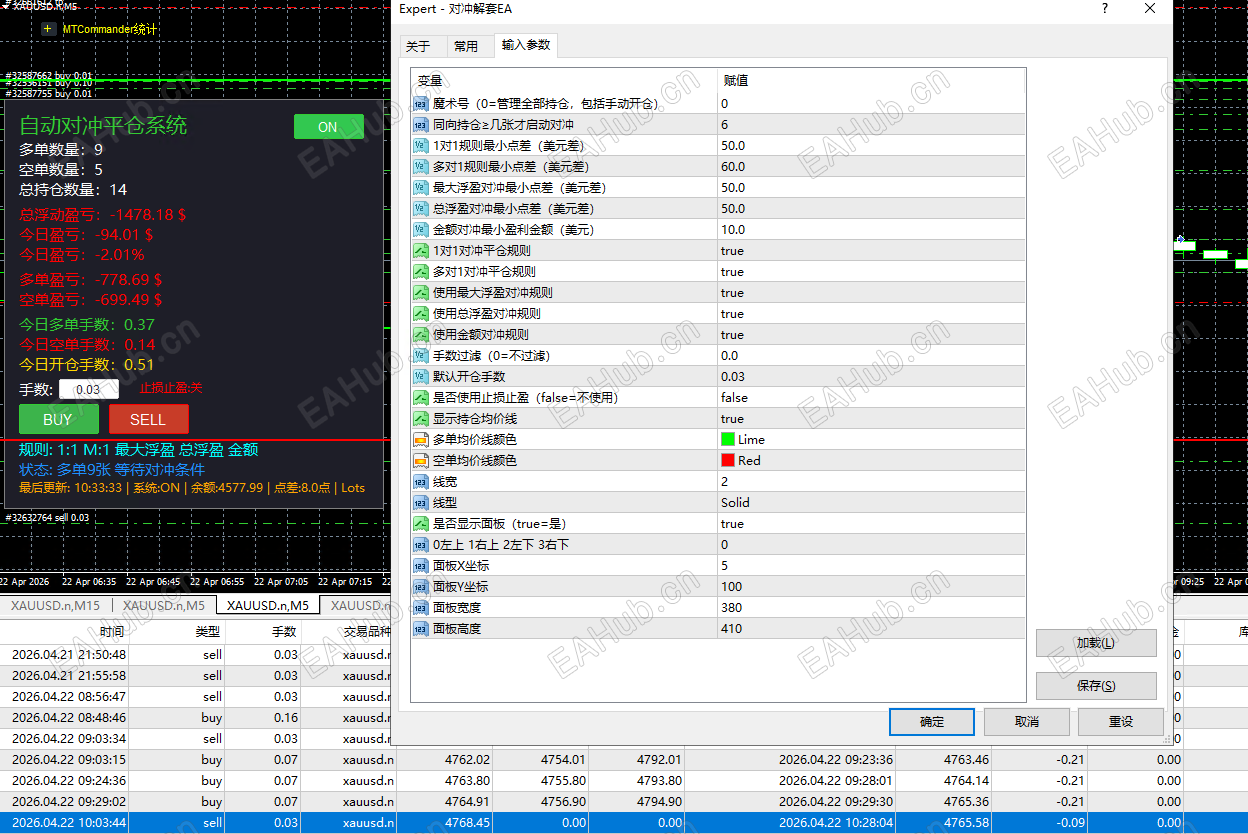Click the color icon of 空单均价线颜色
This screenshot has width=1248, height=834.
point(421,460)
